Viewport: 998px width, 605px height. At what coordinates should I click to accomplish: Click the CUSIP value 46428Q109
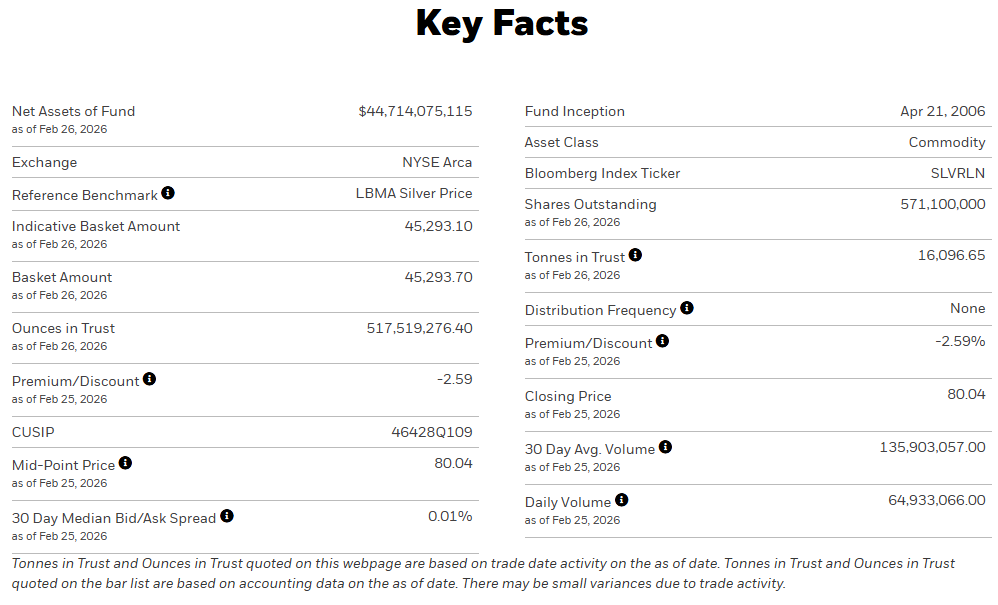tap(431, 432)
